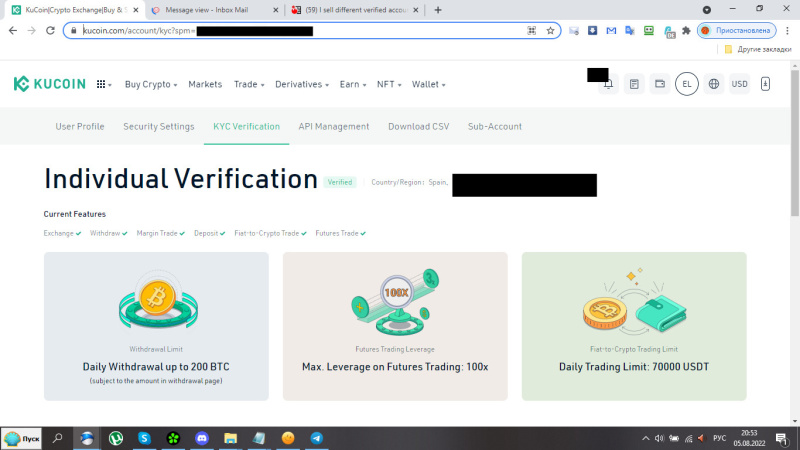Click the browser address bar
The height and width of the screenshot is (450, 800).
tap(300, 31)
